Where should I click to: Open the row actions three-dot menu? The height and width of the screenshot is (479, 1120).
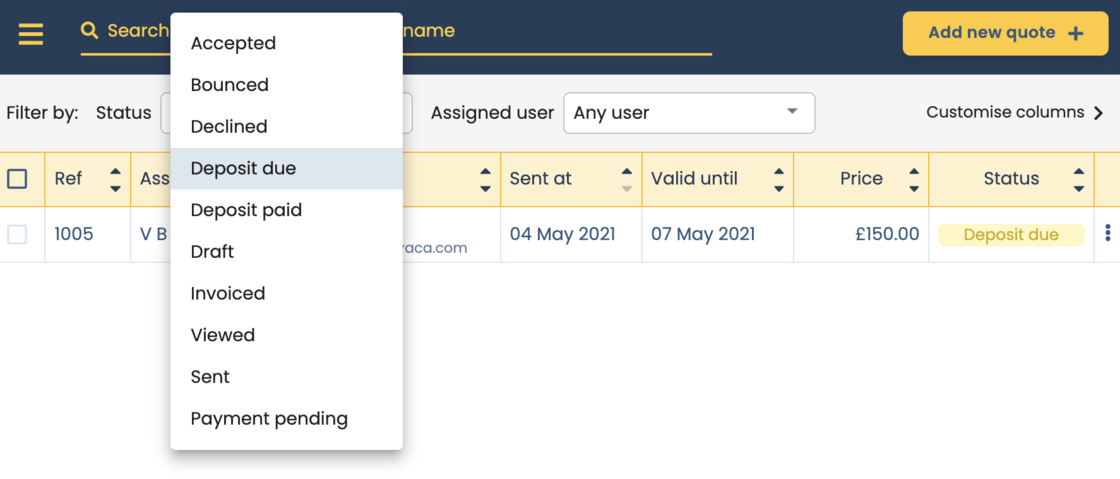click(1107, 234)
